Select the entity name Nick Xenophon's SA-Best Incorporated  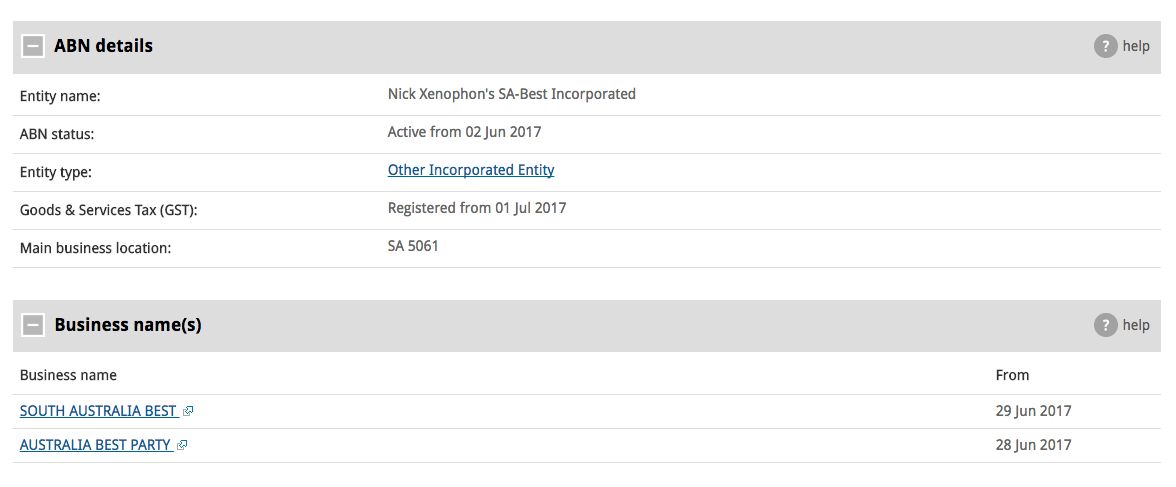coord(512,95)
